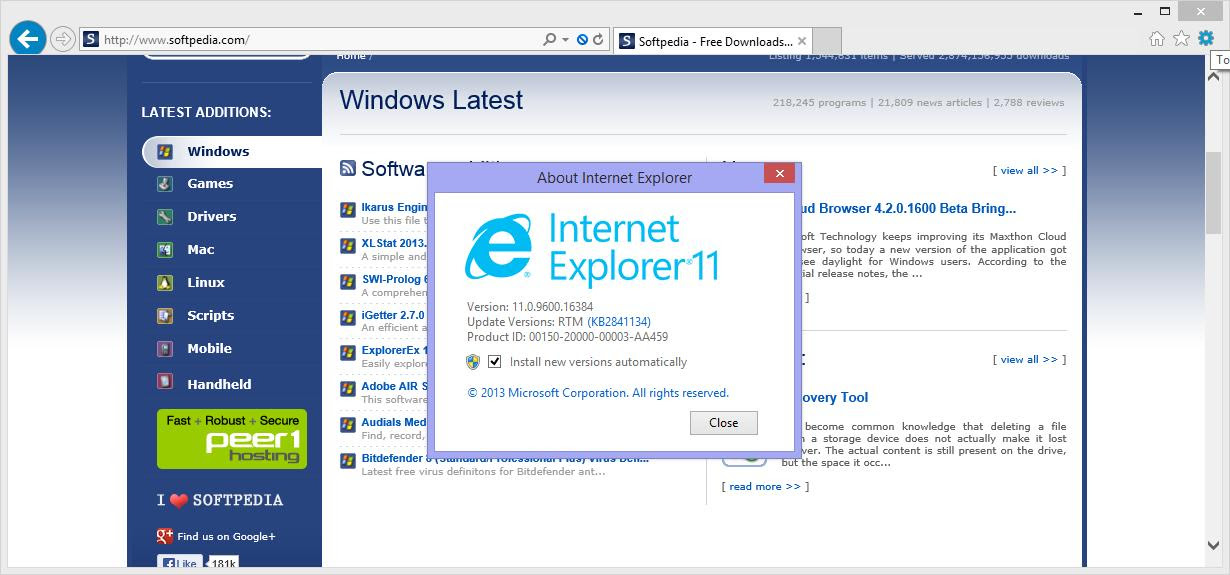Open Windows category in Latest Additions
The height and width of the screenshot is (575, 1230).
(218, 152)
